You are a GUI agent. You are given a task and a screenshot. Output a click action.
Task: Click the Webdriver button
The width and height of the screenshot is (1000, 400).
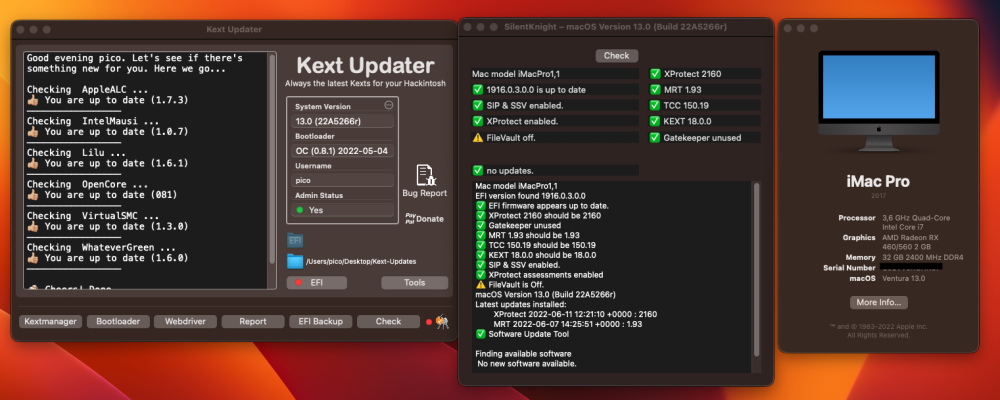186,322
